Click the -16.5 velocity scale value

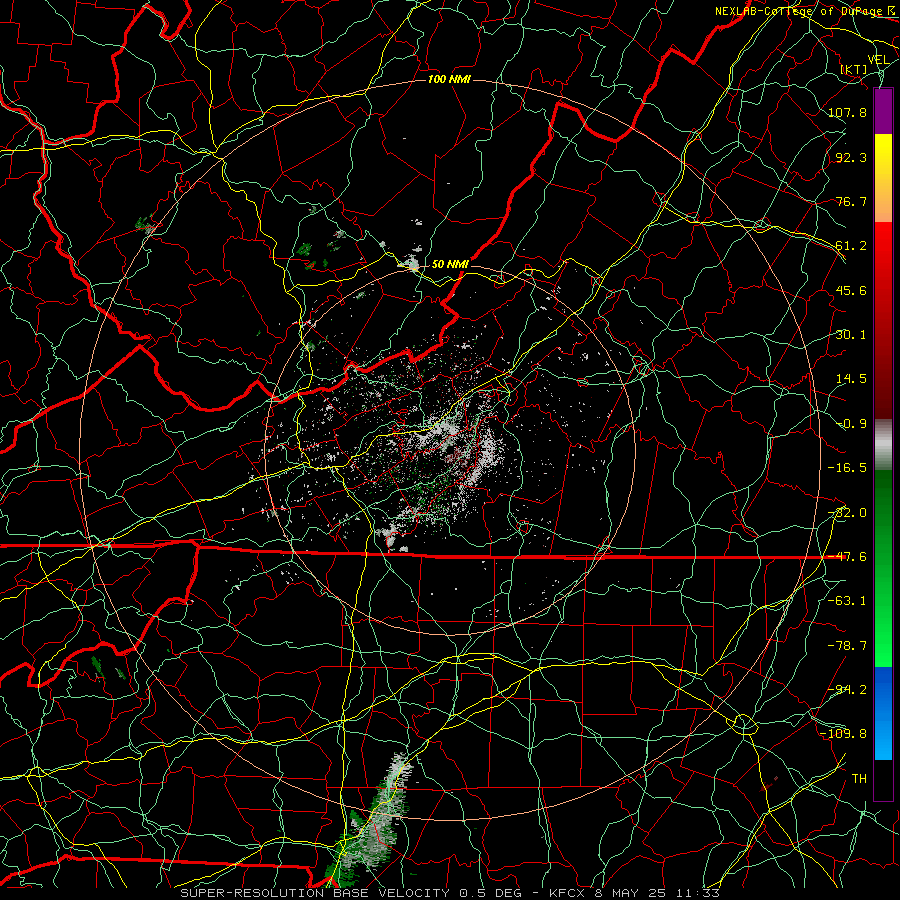[x=847, y=468]
